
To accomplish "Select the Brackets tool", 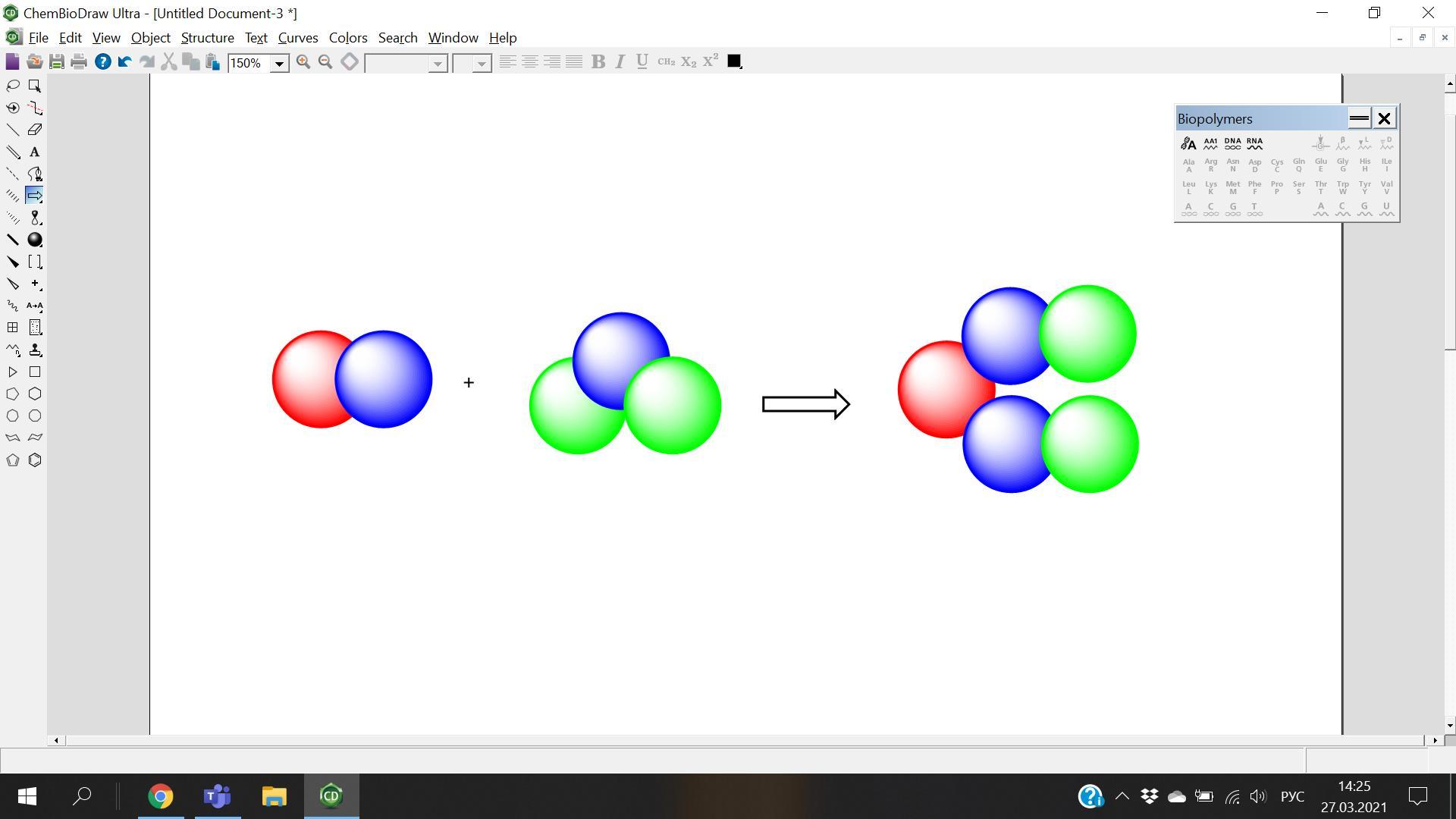I will (x=35, y=262).
